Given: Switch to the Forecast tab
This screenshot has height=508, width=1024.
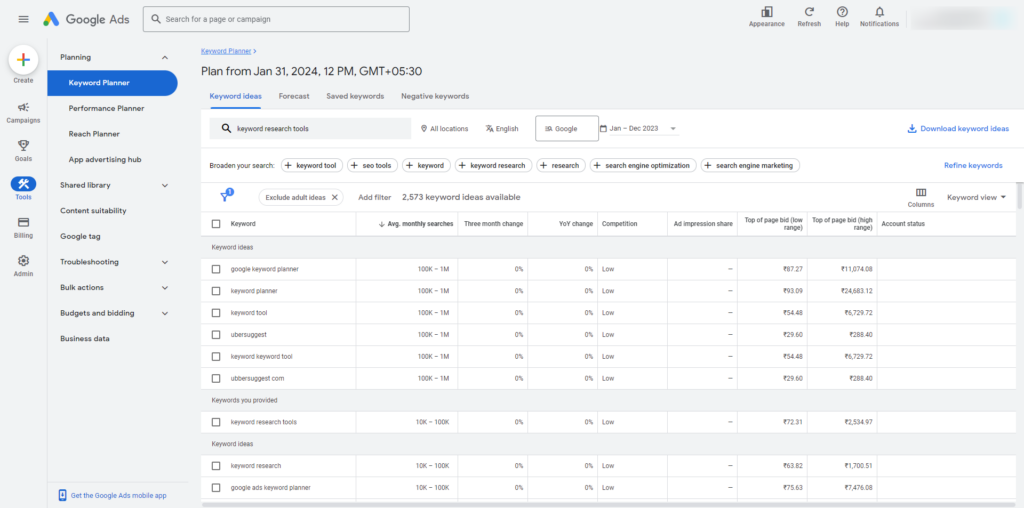Looking at the screenshot, I should 294,96.
